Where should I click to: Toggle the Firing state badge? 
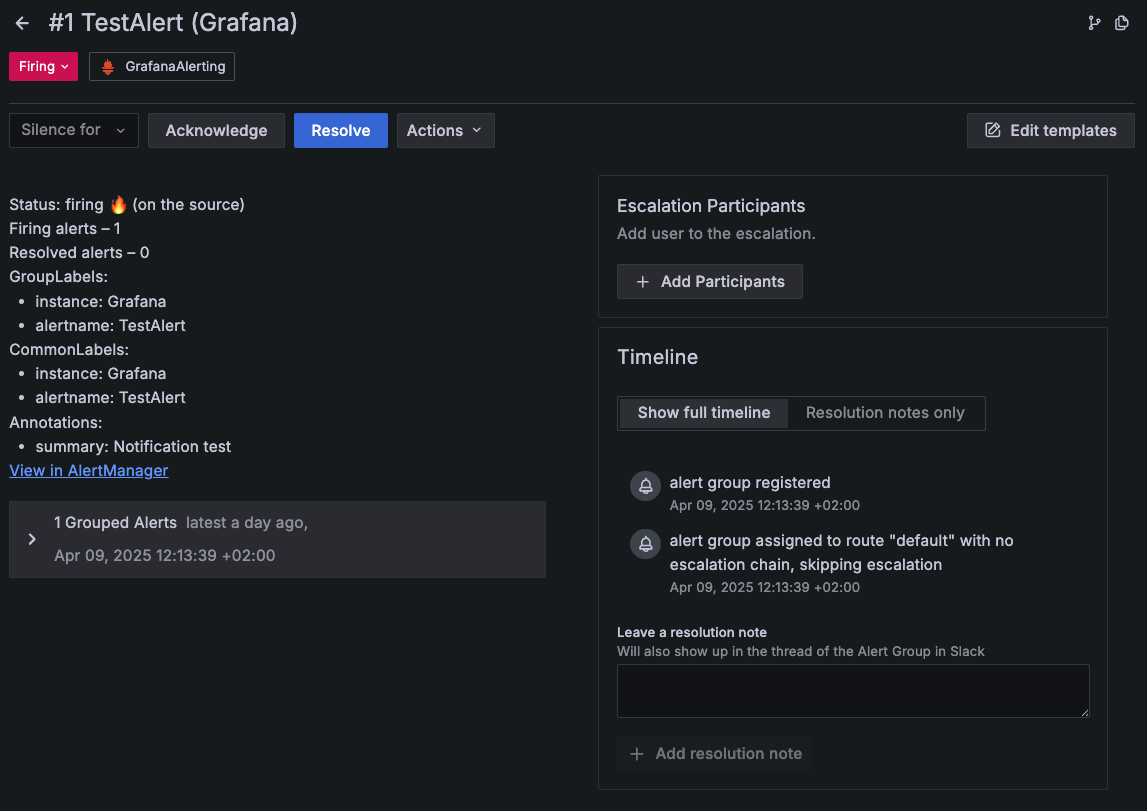[43, 66]
